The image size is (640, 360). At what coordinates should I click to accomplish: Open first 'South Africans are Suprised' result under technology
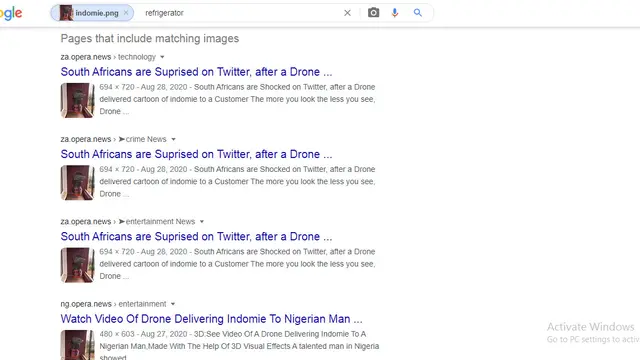[196, 72]
